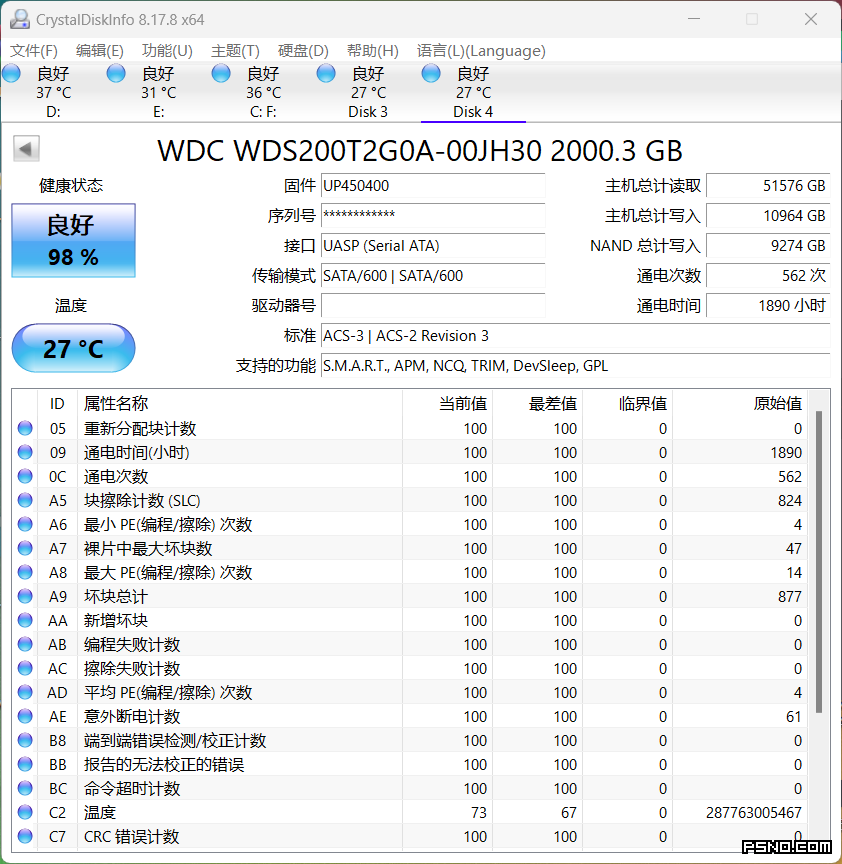
Task: Click status orb for drive D:
Action: coord(11,73)
